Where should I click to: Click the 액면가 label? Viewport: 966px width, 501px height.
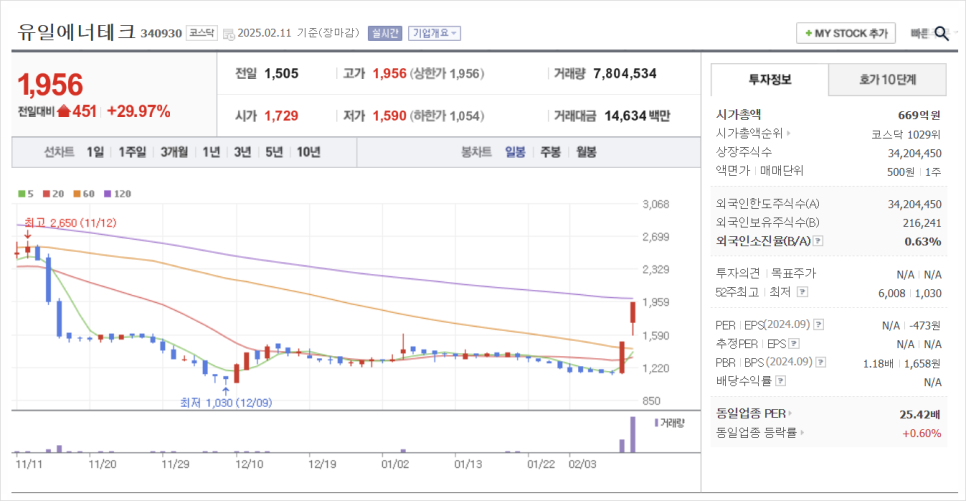point(733,171)
